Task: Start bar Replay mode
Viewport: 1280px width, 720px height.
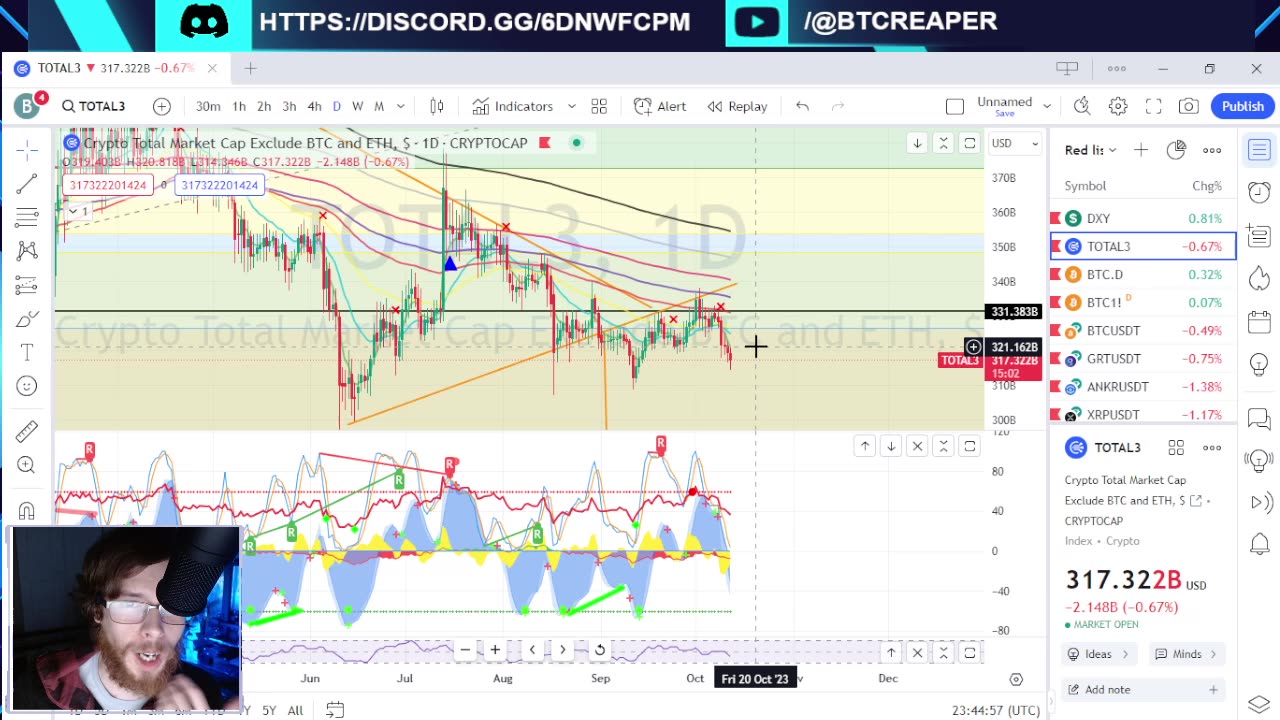Action: pyautogui.click(x=738, y=106)
